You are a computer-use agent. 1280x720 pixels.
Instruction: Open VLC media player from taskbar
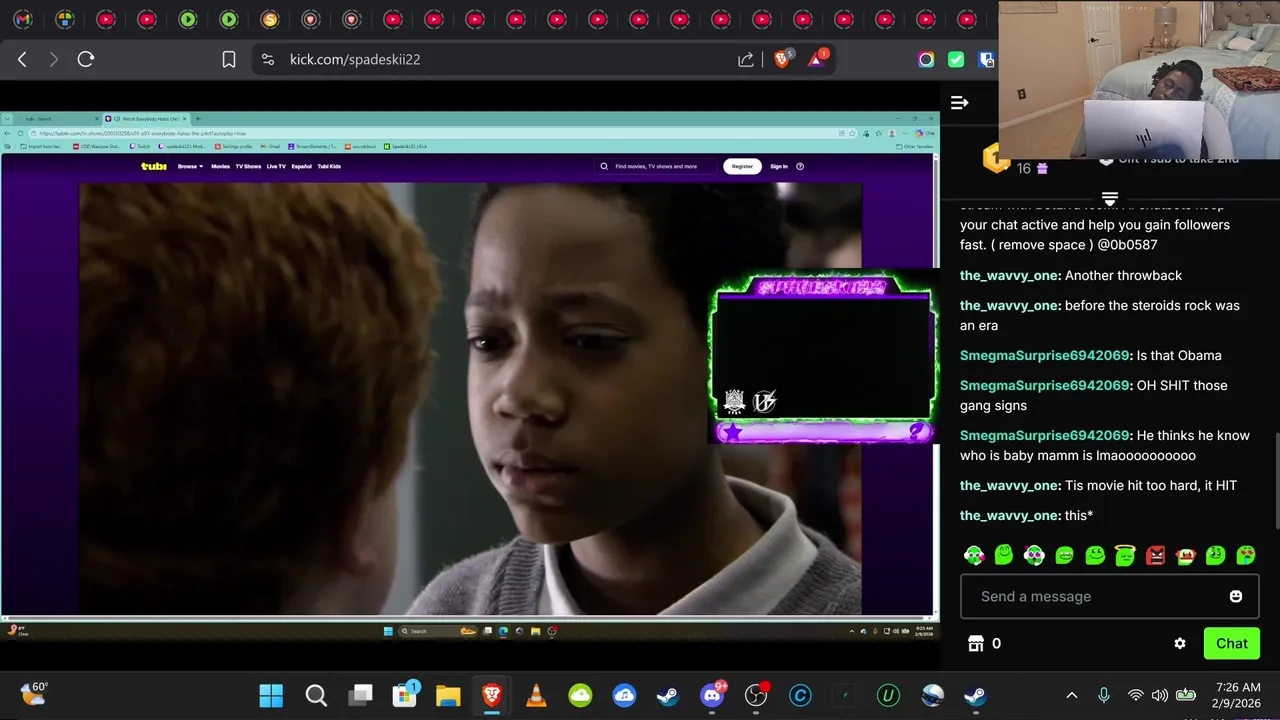pos(536,695)
